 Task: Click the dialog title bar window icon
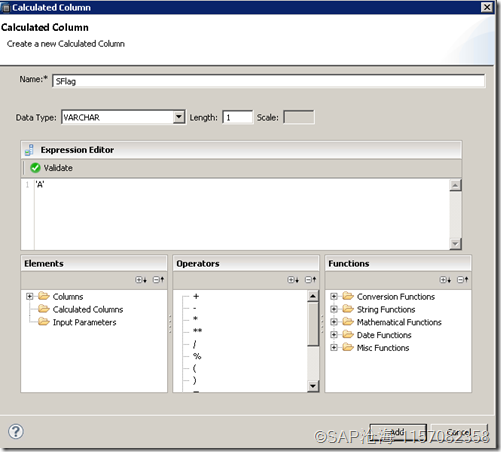click(6, 8)
